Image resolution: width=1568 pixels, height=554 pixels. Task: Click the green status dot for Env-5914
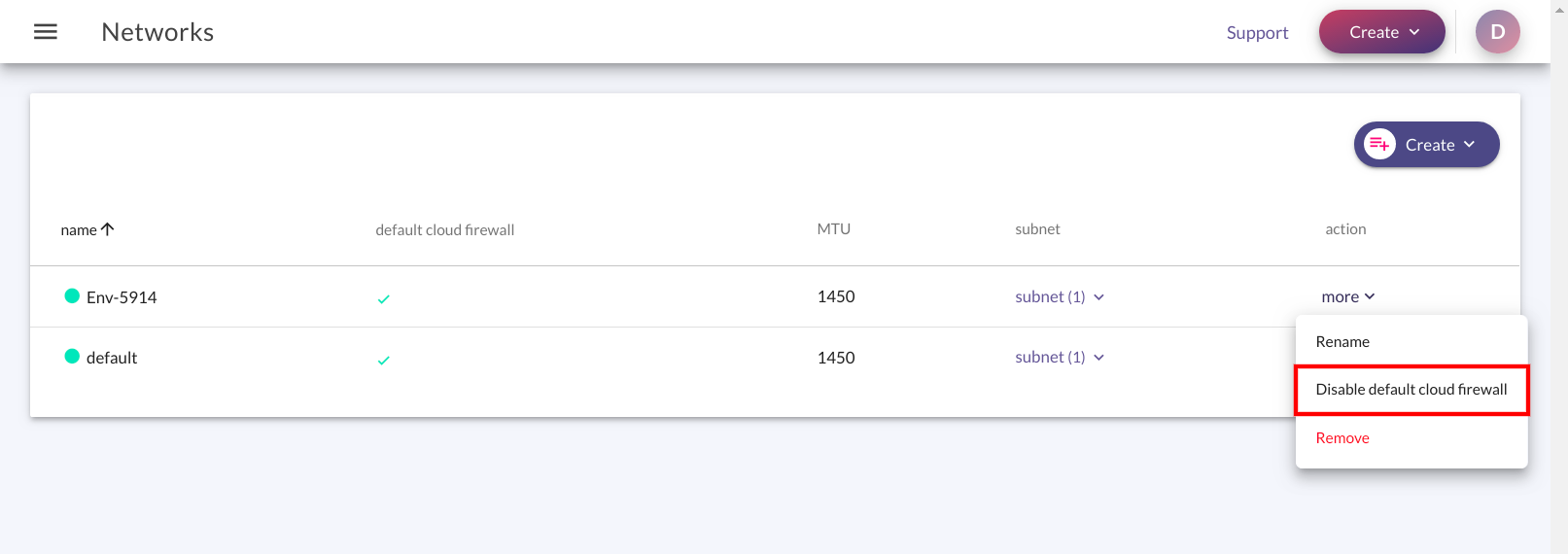tap(72, 295)
